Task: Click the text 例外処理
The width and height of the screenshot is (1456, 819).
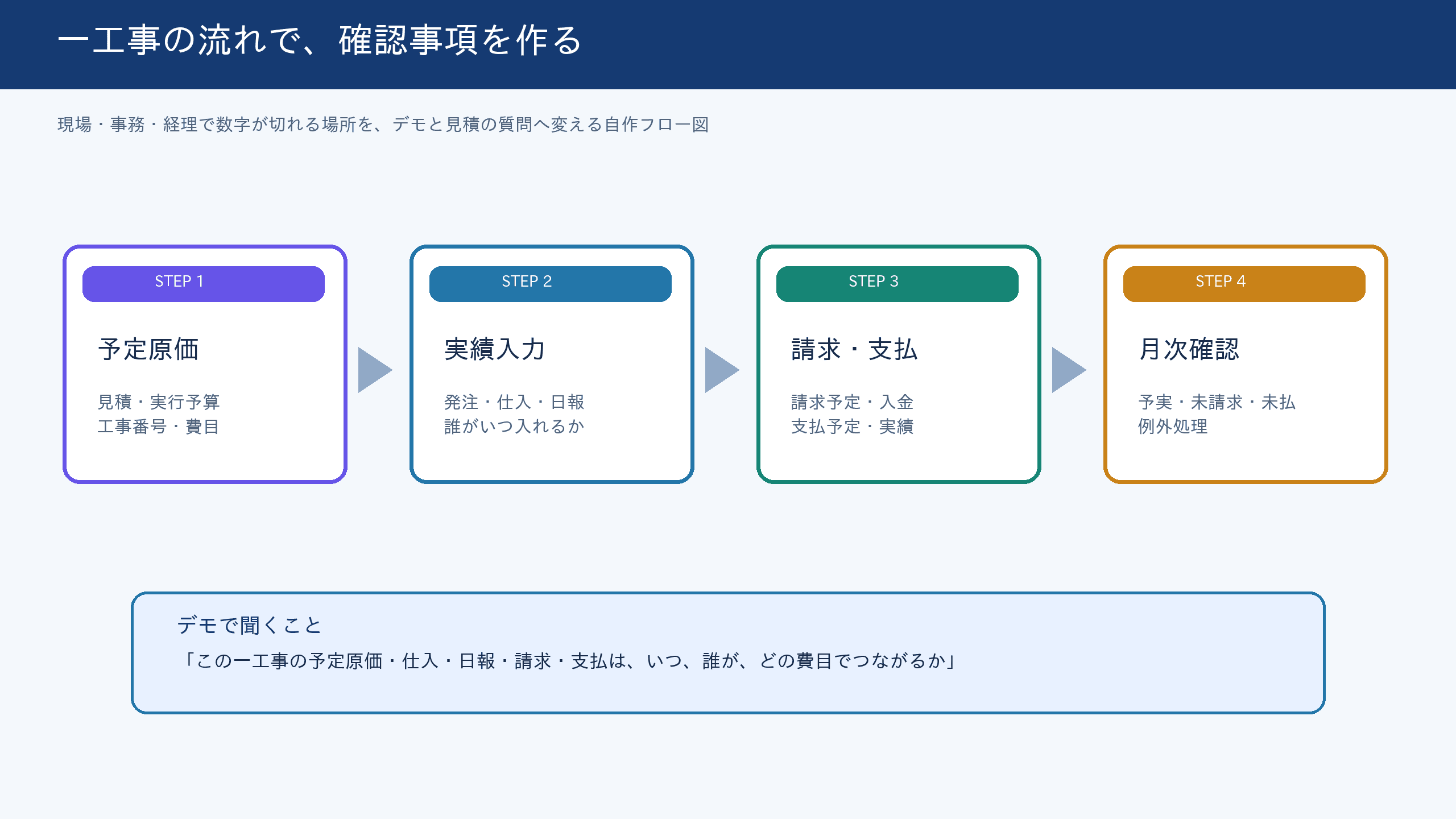Action: tap(1173, 426)
